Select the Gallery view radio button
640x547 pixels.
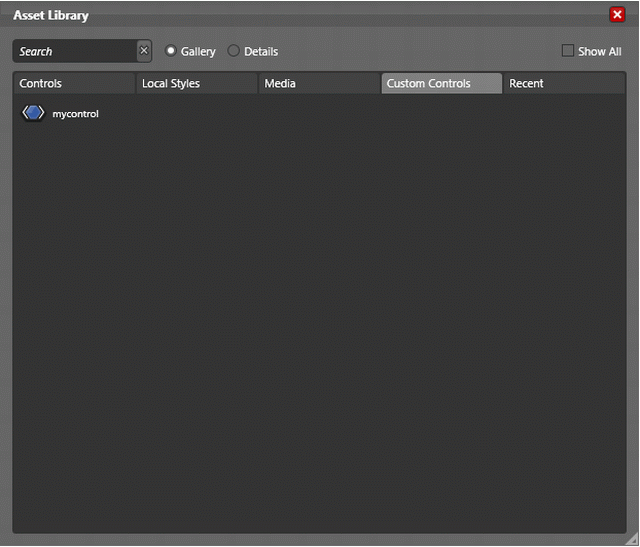click(171, 51)
